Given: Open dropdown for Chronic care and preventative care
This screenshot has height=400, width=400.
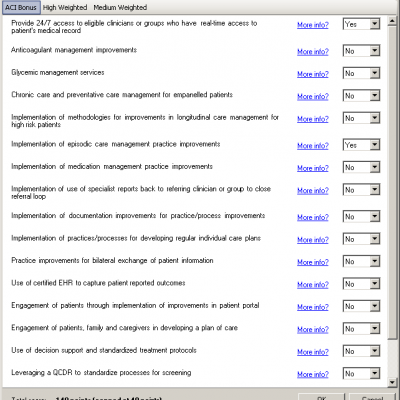Looking at the screenshot, I should [362, 96].
